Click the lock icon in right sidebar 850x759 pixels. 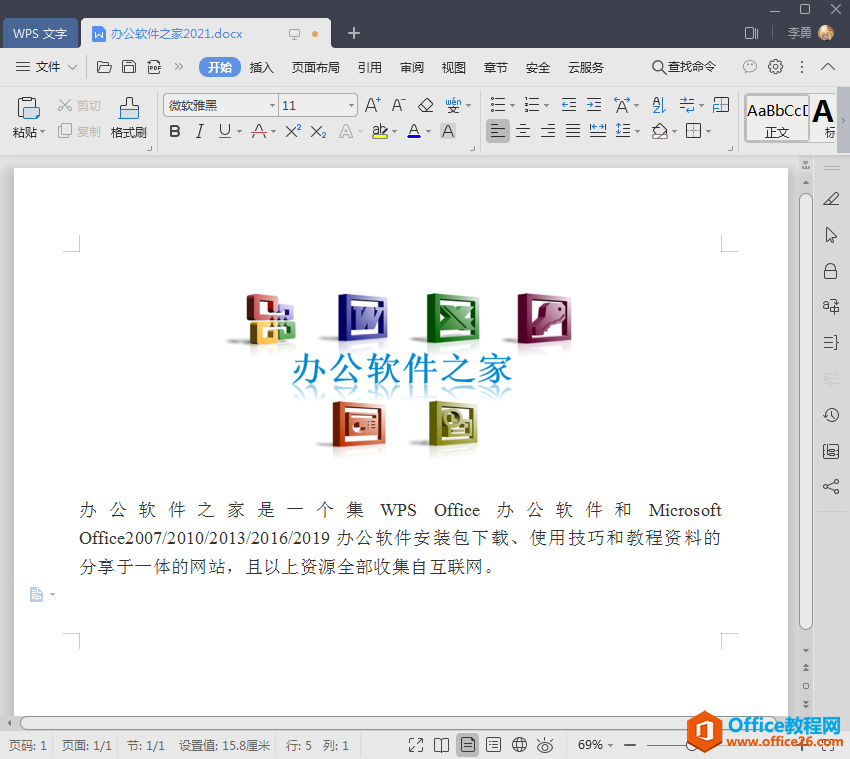point(830,271)
